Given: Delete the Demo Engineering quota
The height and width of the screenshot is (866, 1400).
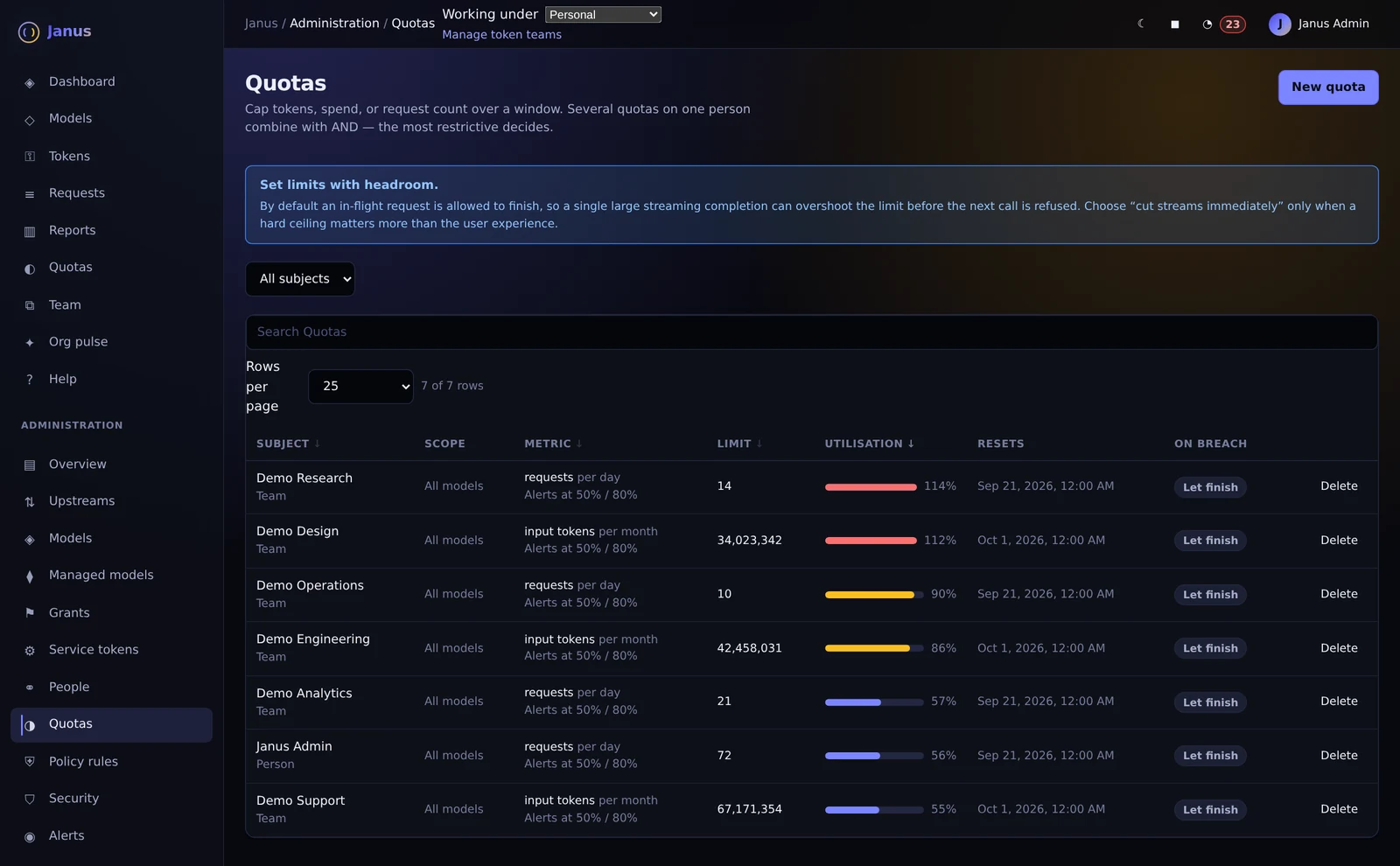Looking at the screenshot, I should (x=1339, y=648).
